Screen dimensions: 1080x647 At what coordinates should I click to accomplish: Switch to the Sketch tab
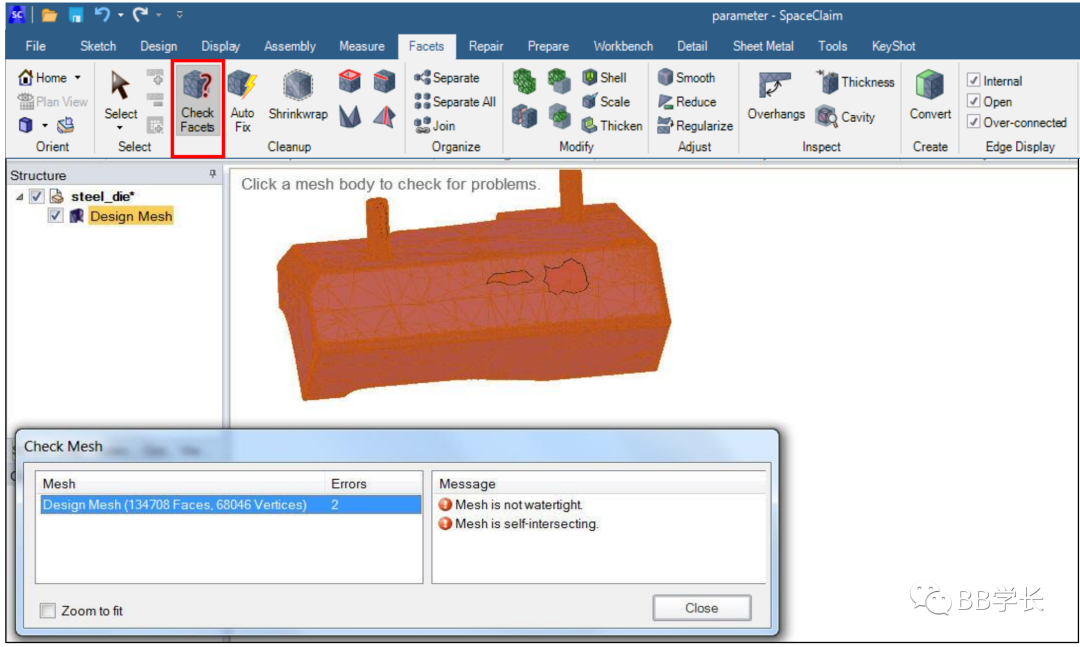pos(98,46)
